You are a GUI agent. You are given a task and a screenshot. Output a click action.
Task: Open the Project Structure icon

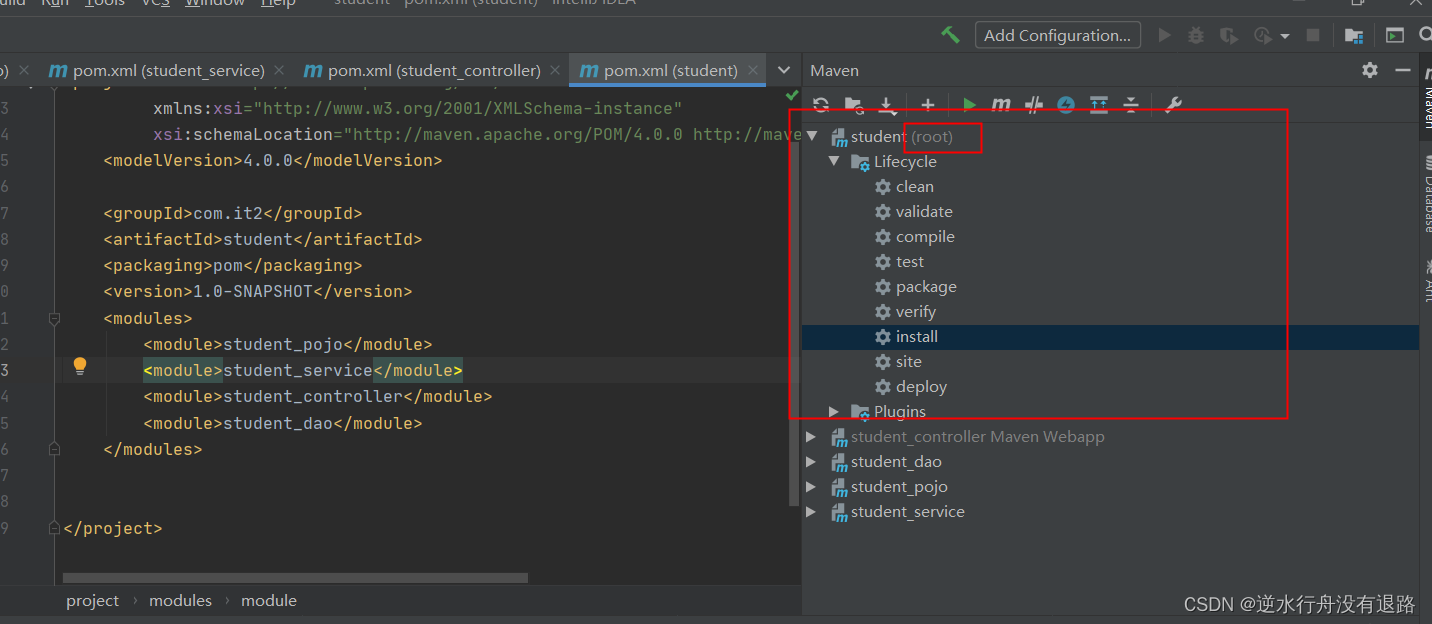(x=1354, y=36)
